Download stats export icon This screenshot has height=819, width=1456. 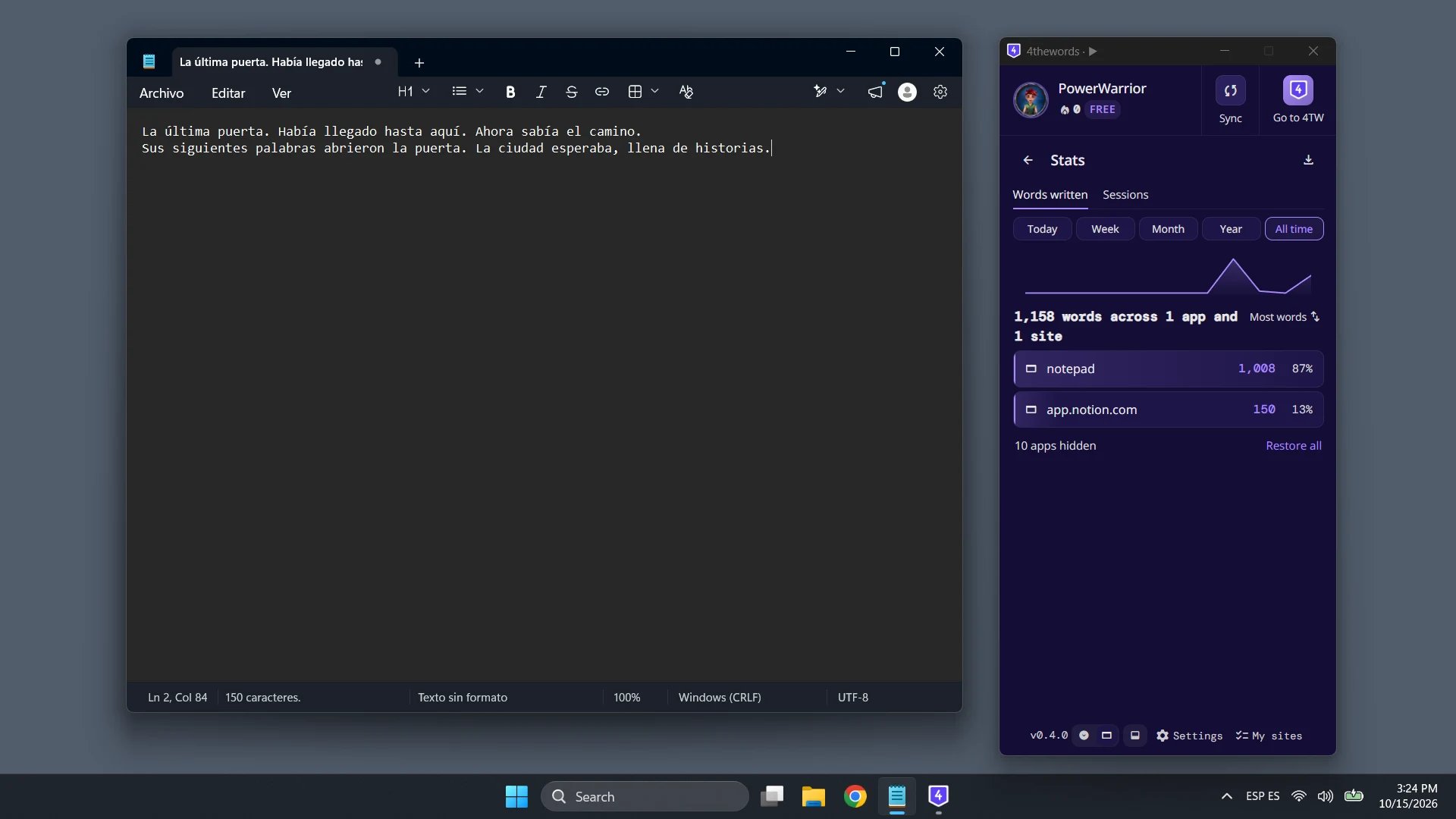[x=1308, y=160]
